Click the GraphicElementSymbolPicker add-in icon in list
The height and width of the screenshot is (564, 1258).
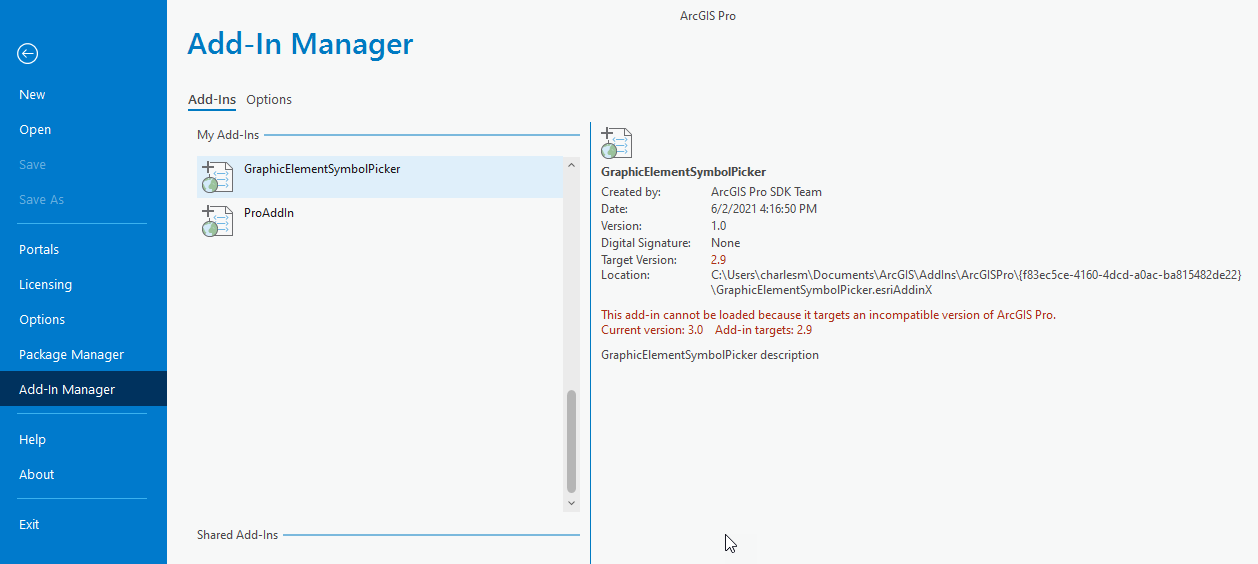tap(217, 177)
